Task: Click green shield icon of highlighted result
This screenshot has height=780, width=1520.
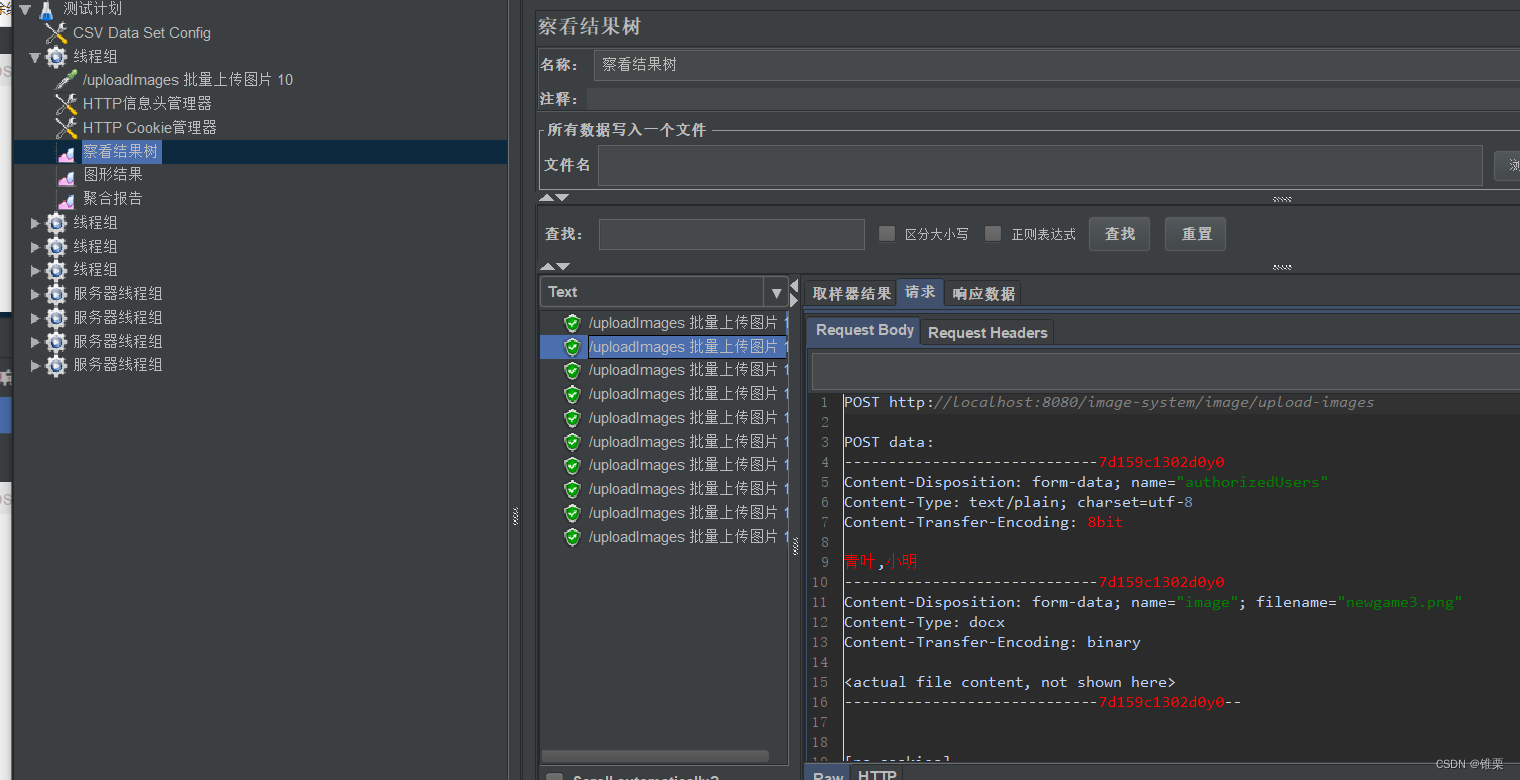Action: (x=572, y=347)
